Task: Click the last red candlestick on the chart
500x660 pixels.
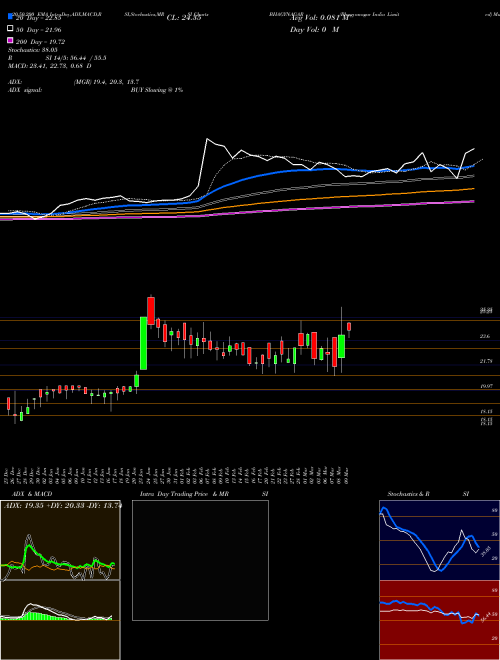Action: pyautogui.click(x=349, y=327)
